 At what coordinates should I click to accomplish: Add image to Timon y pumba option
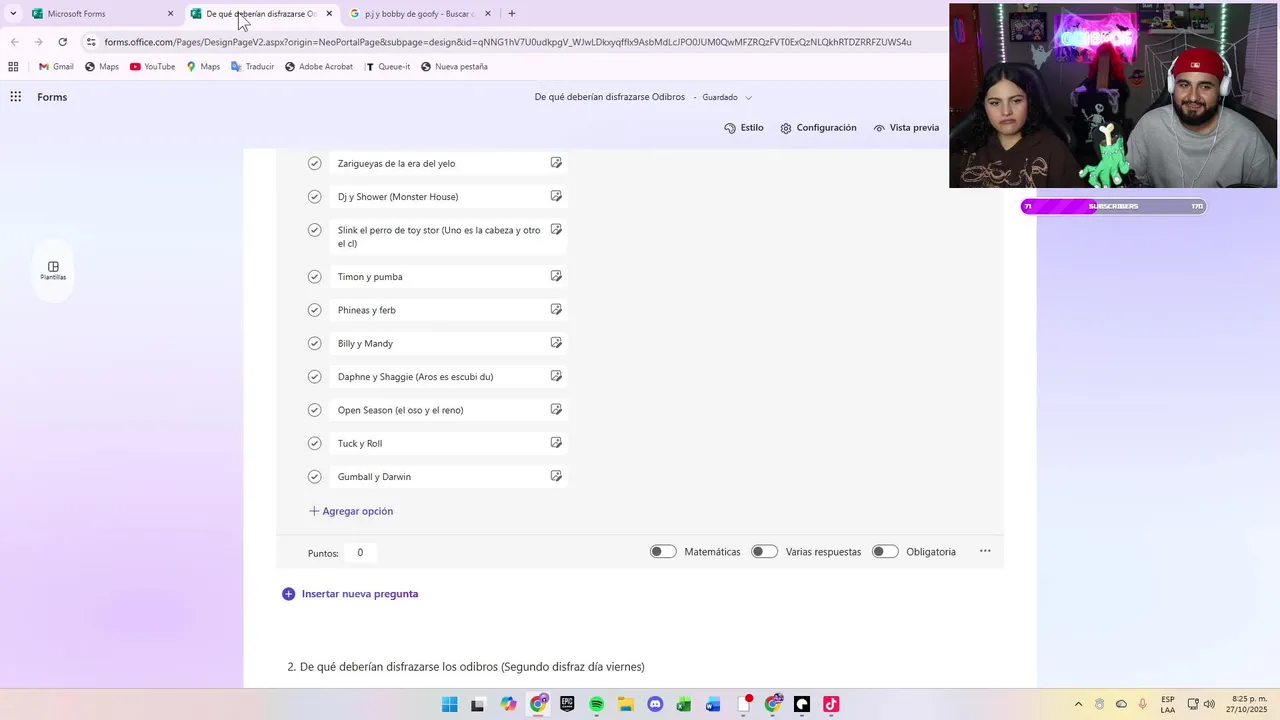[556, 276]
